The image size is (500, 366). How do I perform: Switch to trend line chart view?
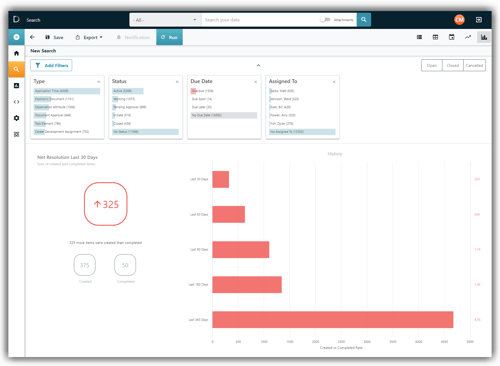[468, 37]
